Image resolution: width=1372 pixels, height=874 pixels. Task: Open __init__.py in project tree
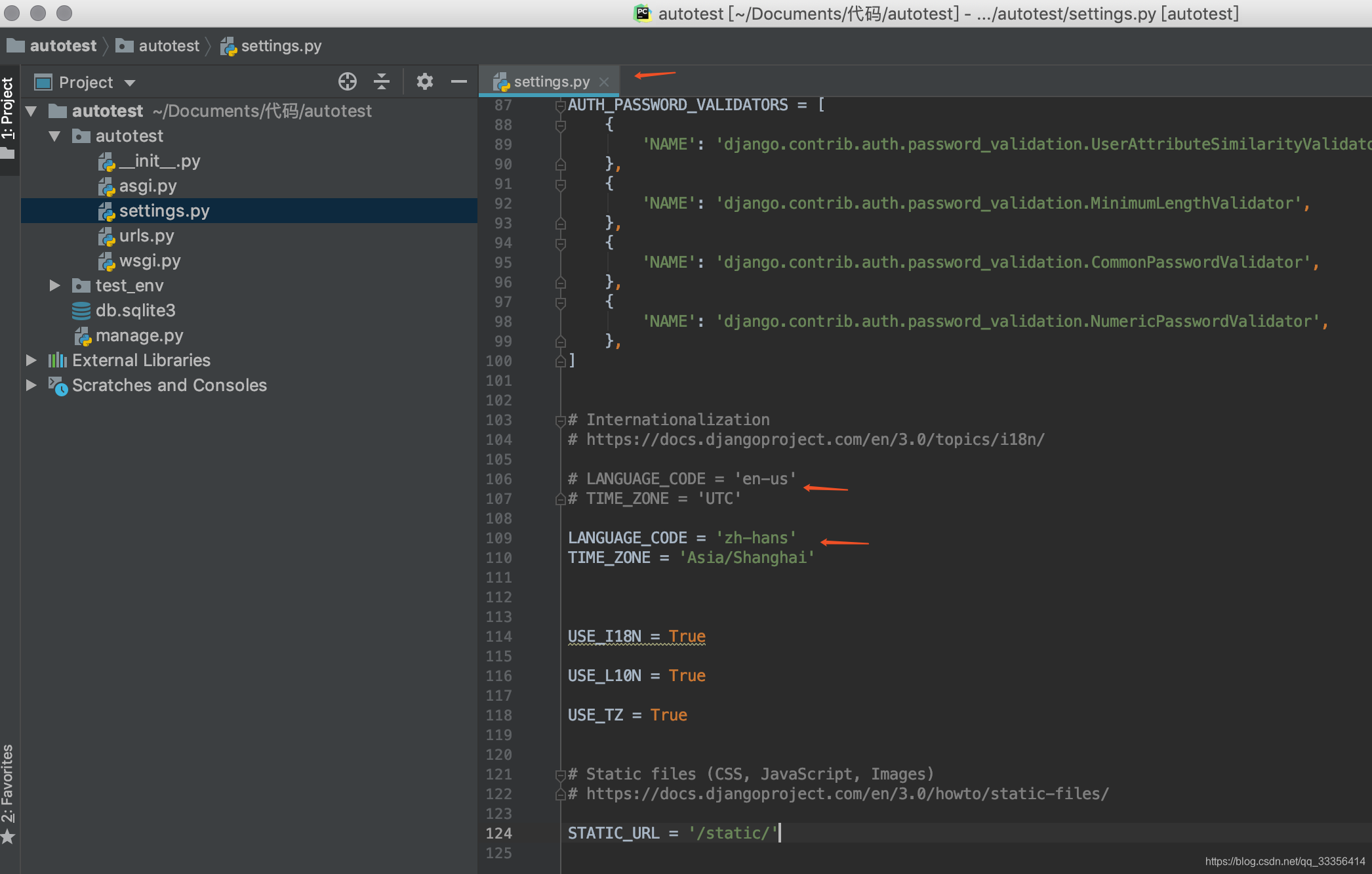tap(159, 161)
